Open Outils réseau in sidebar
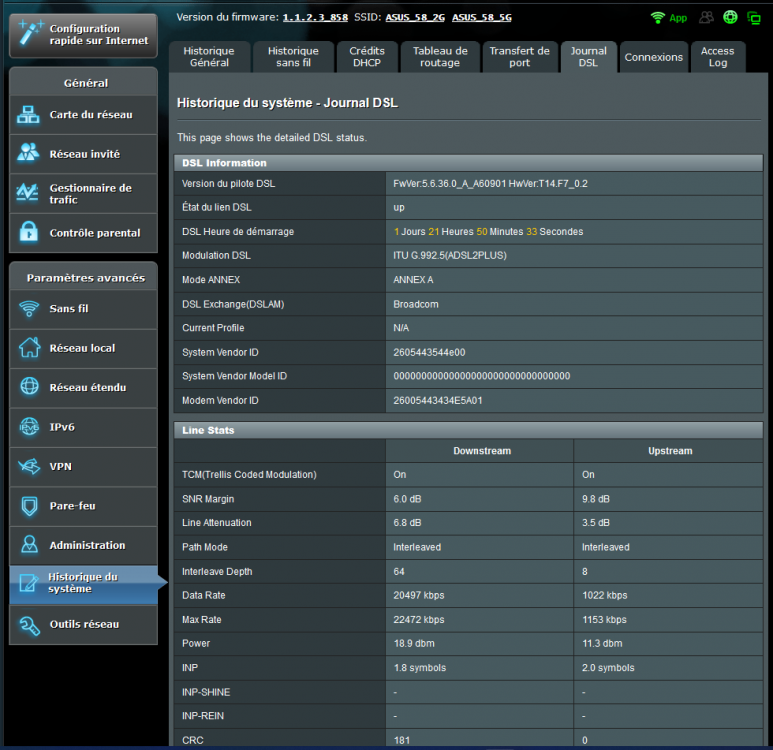This screenshot has width=773, height=750. (83, 624)
